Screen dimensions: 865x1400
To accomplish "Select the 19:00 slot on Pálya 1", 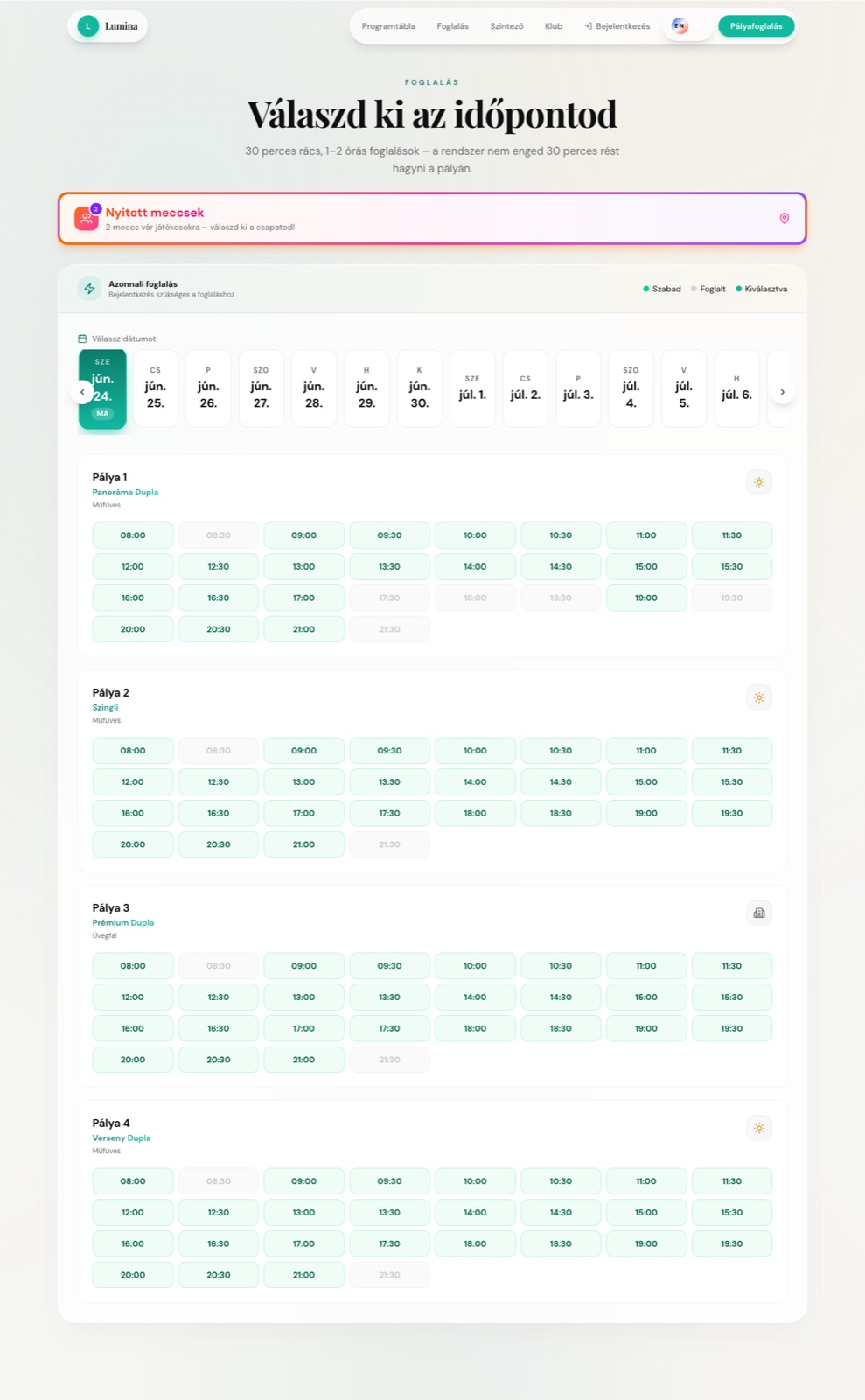I will [646, 598].
